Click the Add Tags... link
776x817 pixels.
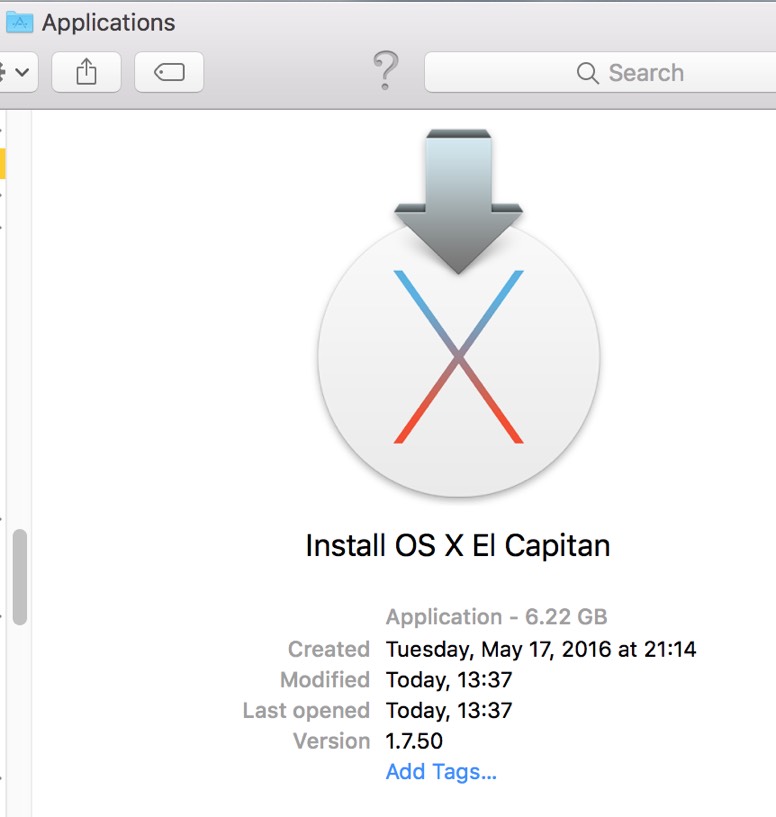point(441,772)
